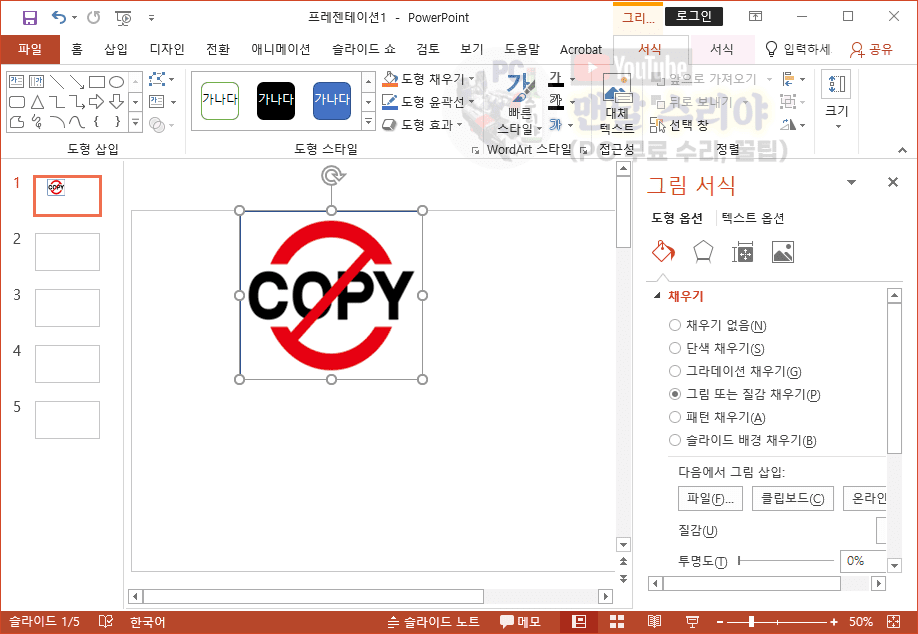Switch to Reading view
The image size is (918, 634).
pyautogui.click(x=655, y=622)
